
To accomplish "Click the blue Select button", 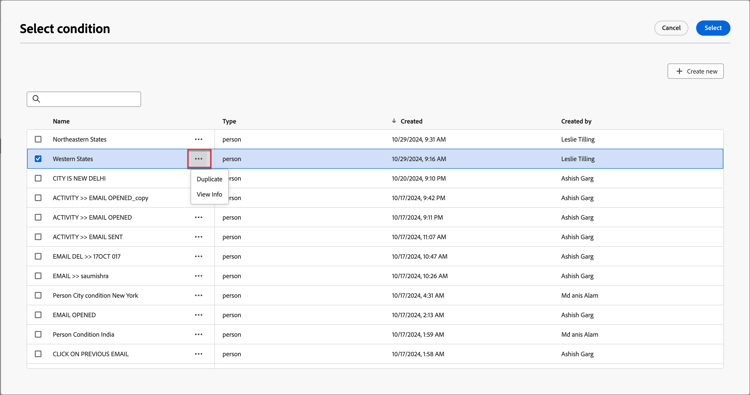I will click(713, 28).
